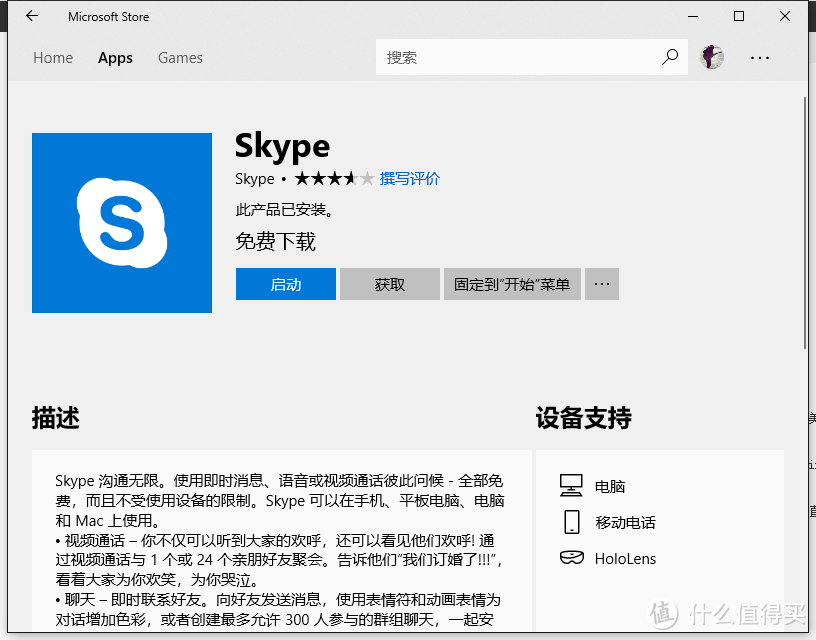
Task: Click the back arrow in title bar
Action: tap(32, 16)
